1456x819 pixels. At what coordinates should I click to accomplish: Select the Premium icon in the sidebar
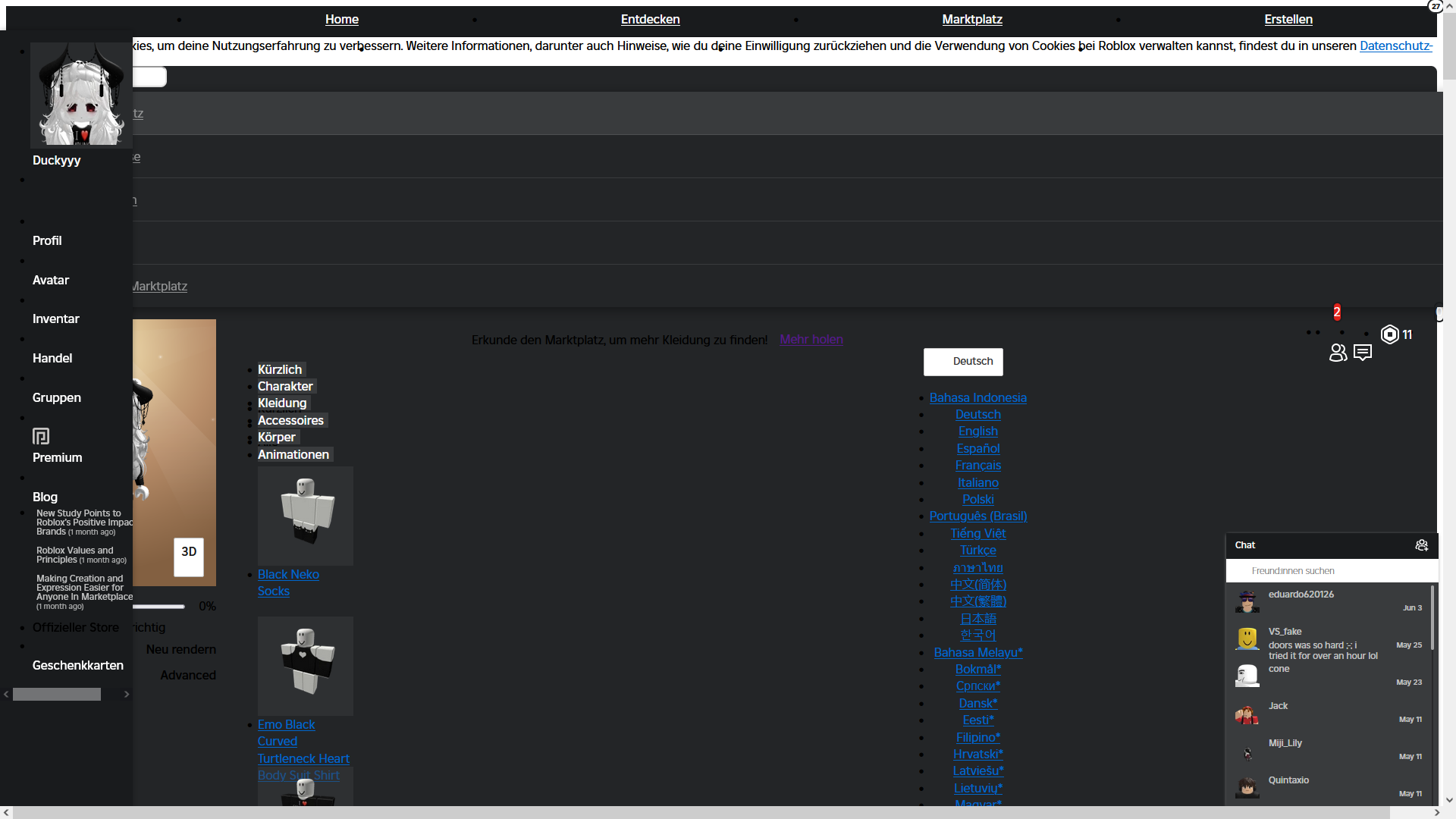click(40, 436)
